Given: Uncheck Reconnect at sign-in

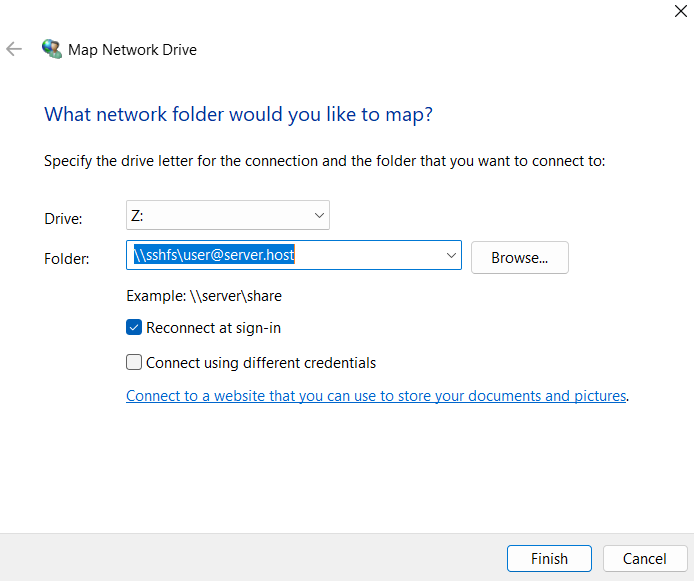Looking at the screenshot, I should (134, 327).
